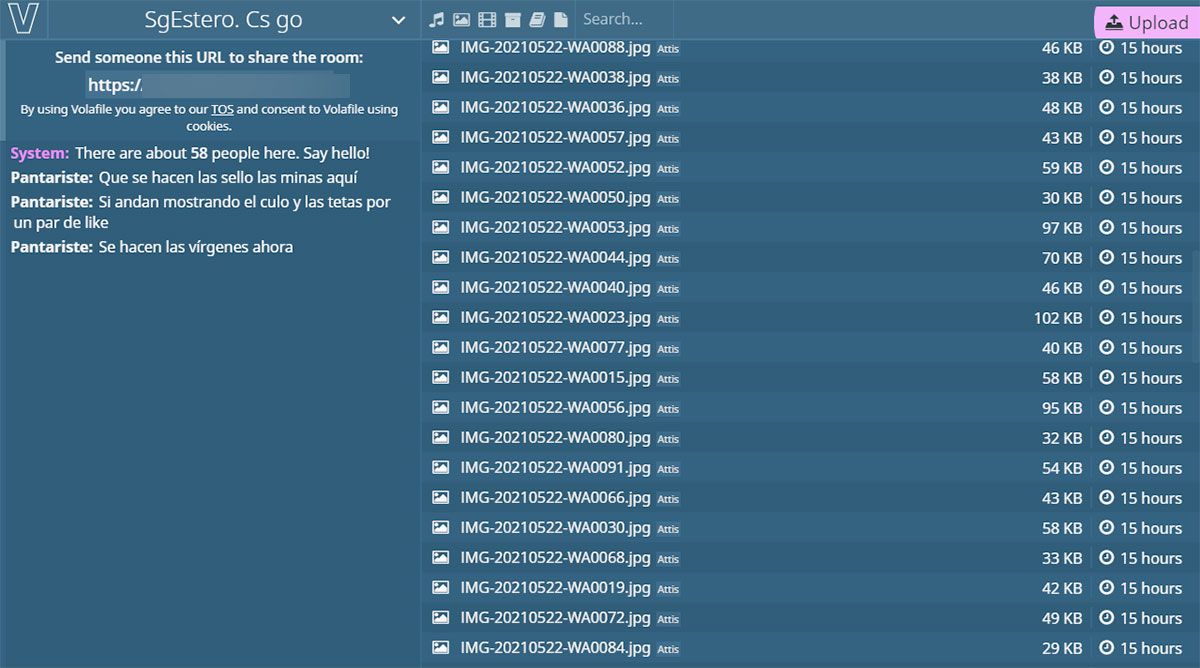Filter files by video type
This screenshot has height=668, width=1200.
(487, 20)
